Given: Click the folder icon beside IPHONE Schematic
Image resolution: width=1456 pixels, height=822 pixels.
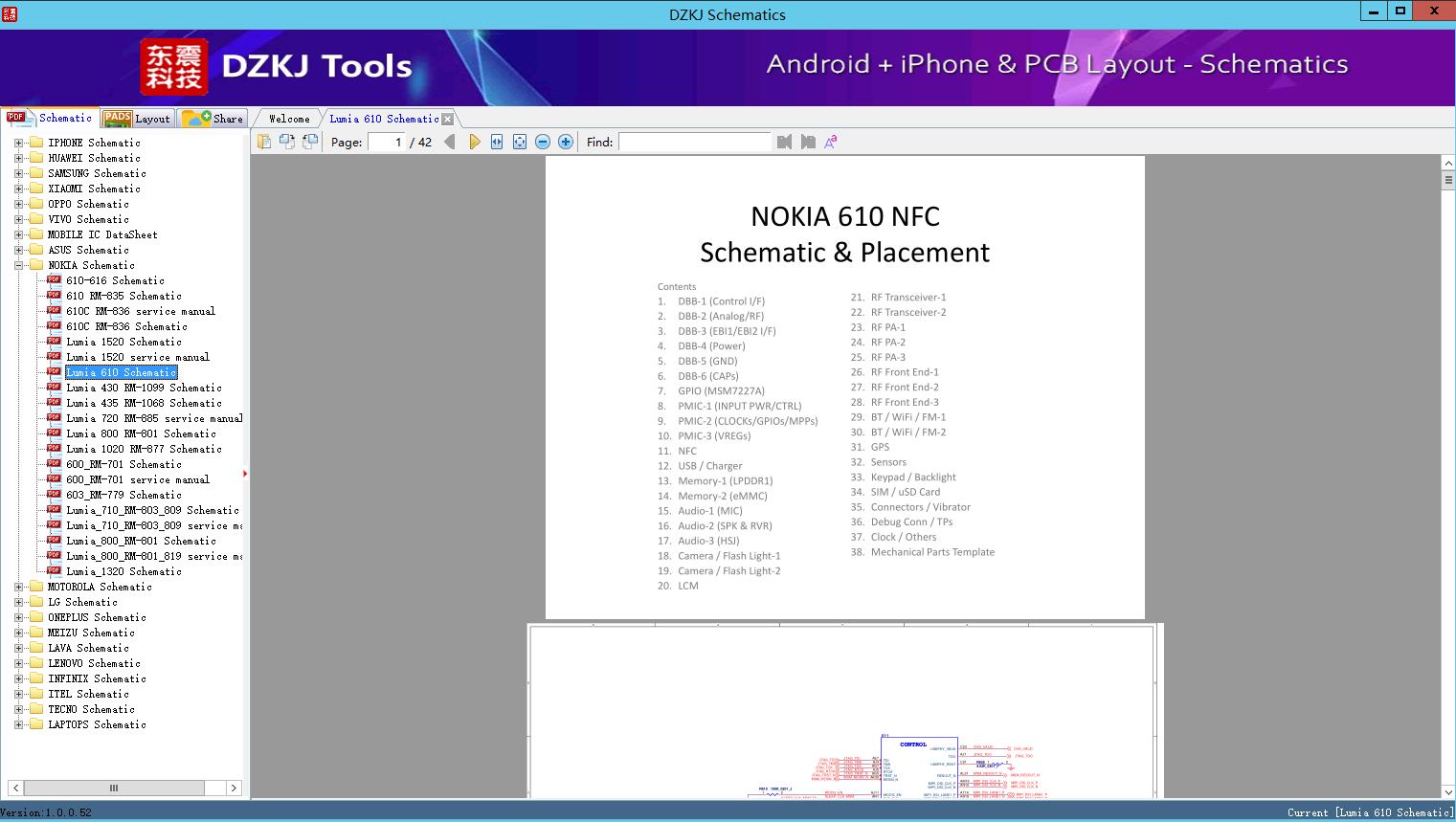Looking at the screenshot, I should [x=36, y=143].
